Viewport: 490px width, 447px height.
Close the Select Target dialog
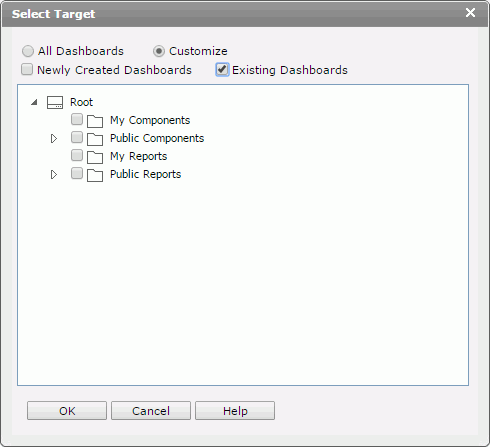(470, 13)
